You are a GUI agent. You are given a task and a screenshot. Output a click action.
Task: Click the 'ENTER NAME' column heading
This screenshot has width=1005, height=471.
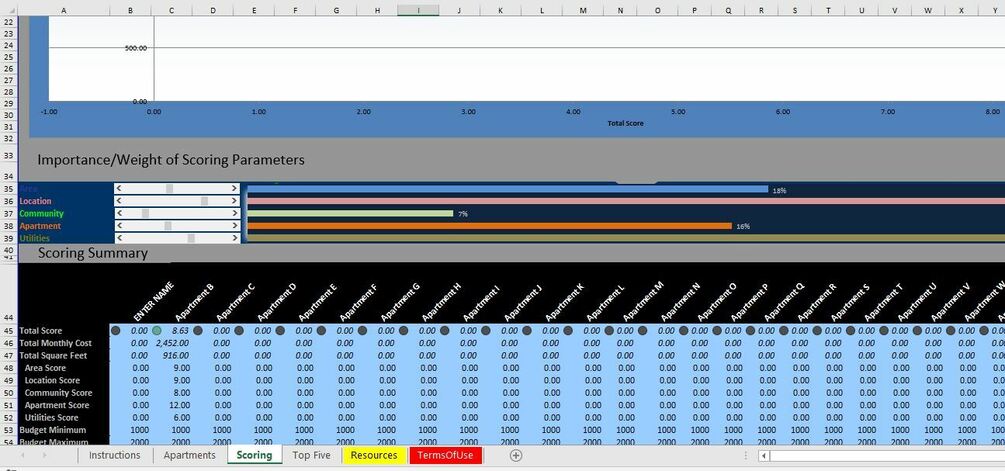coord(154,301)
